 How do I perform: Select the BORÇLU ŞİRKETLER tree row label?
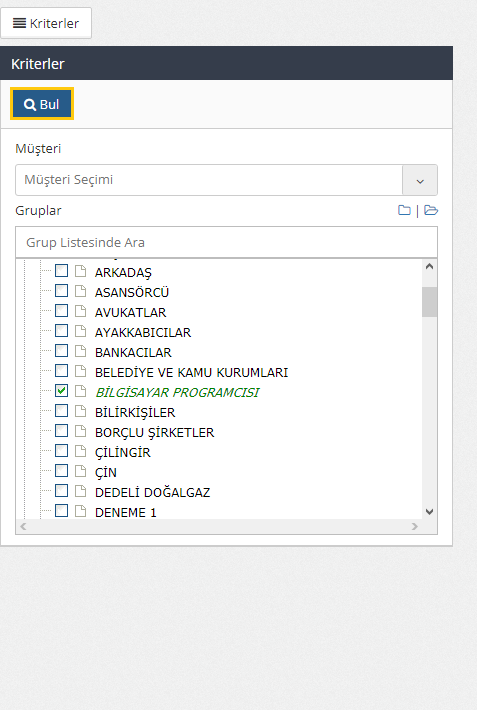tap(154, 432)
